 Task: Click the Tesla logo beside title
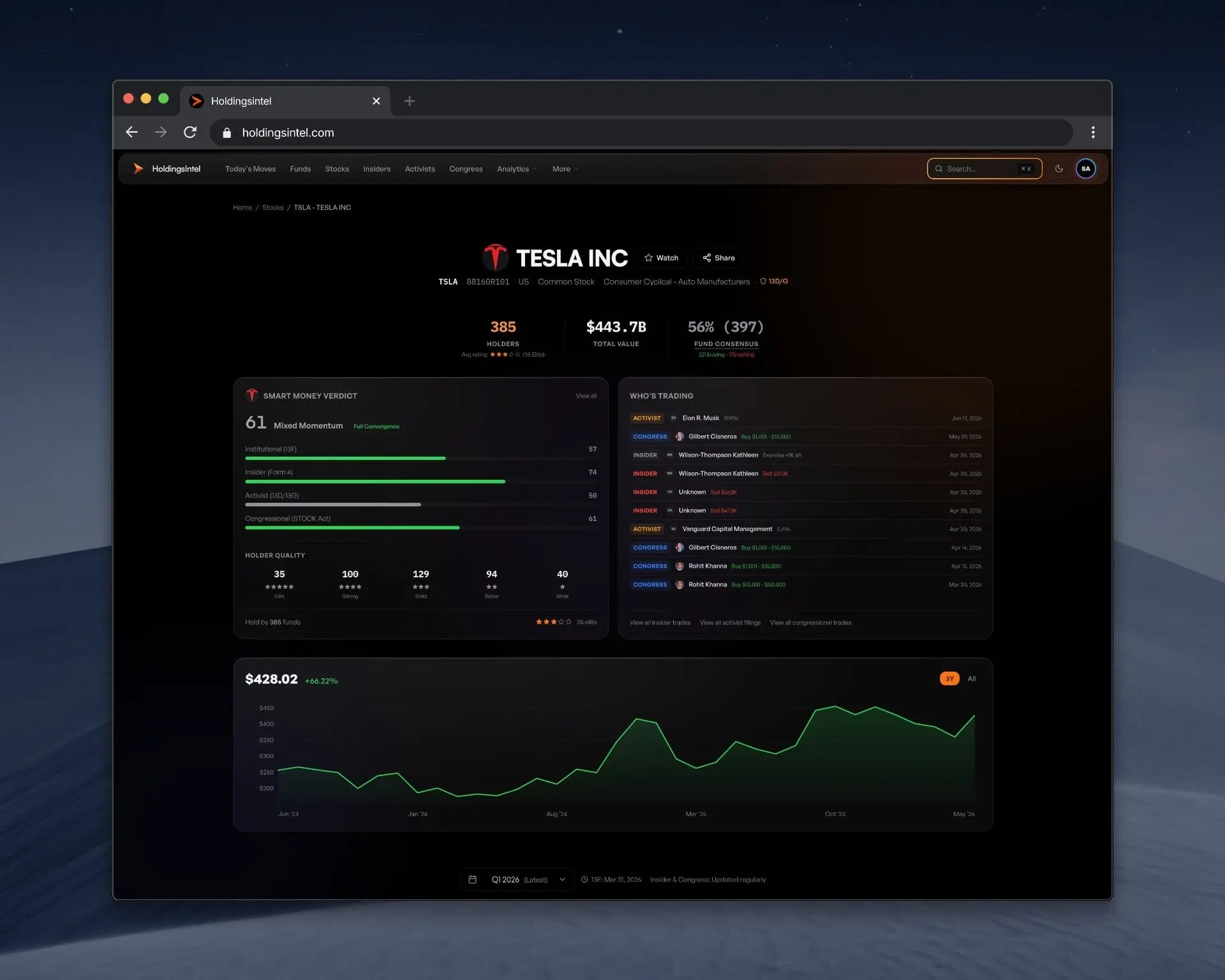point(495,257)
